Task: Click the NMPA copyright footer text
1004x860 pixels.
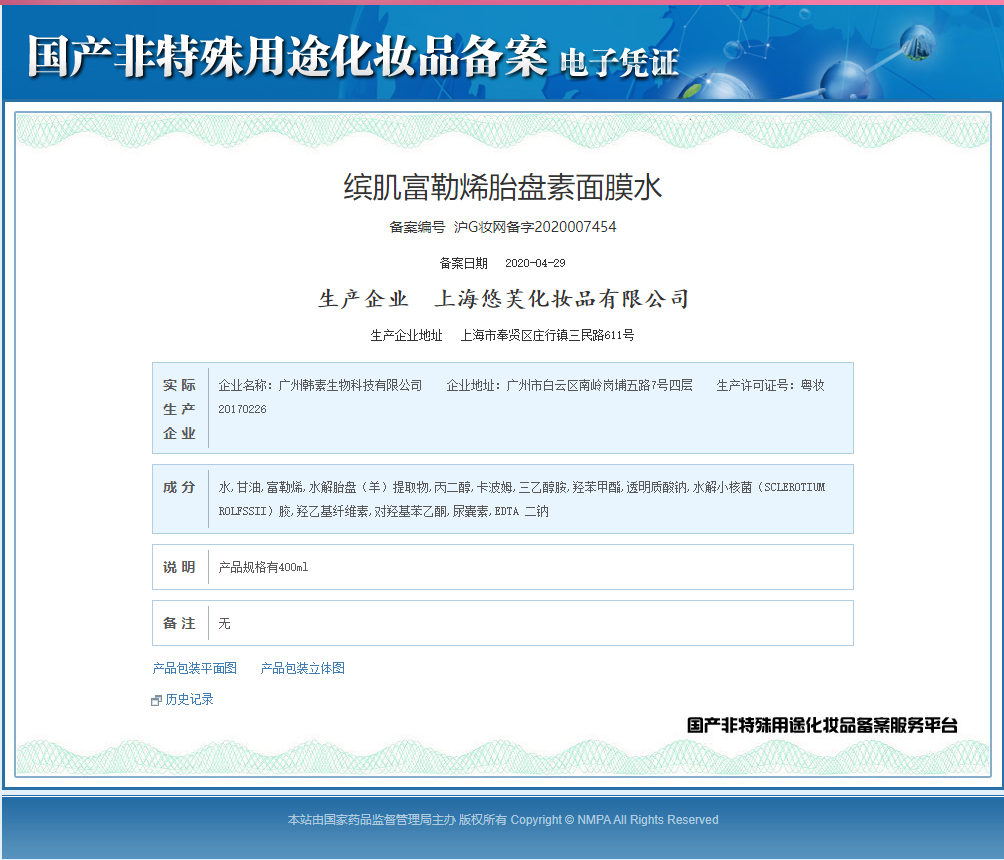Action: coord(502,820)
